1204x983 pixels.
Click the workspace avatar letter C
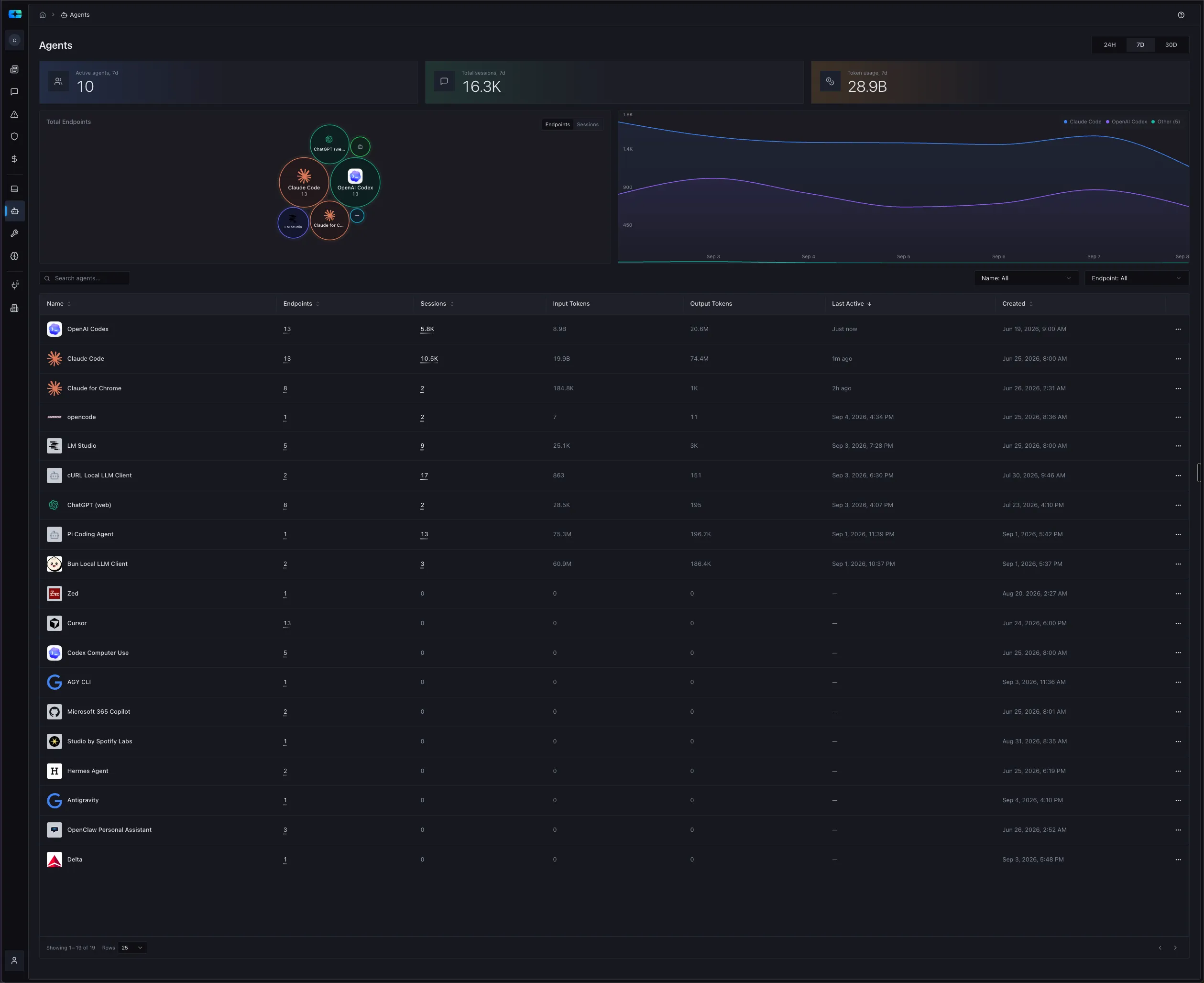15,40
